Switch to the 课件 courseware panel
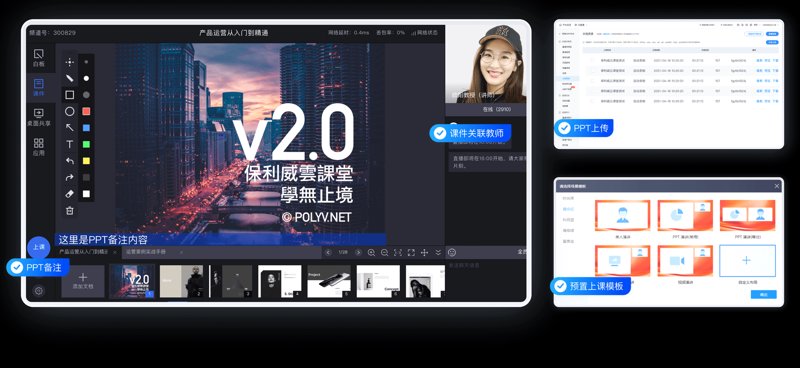Viewport: 800px width, 368px height. (39, 87)
